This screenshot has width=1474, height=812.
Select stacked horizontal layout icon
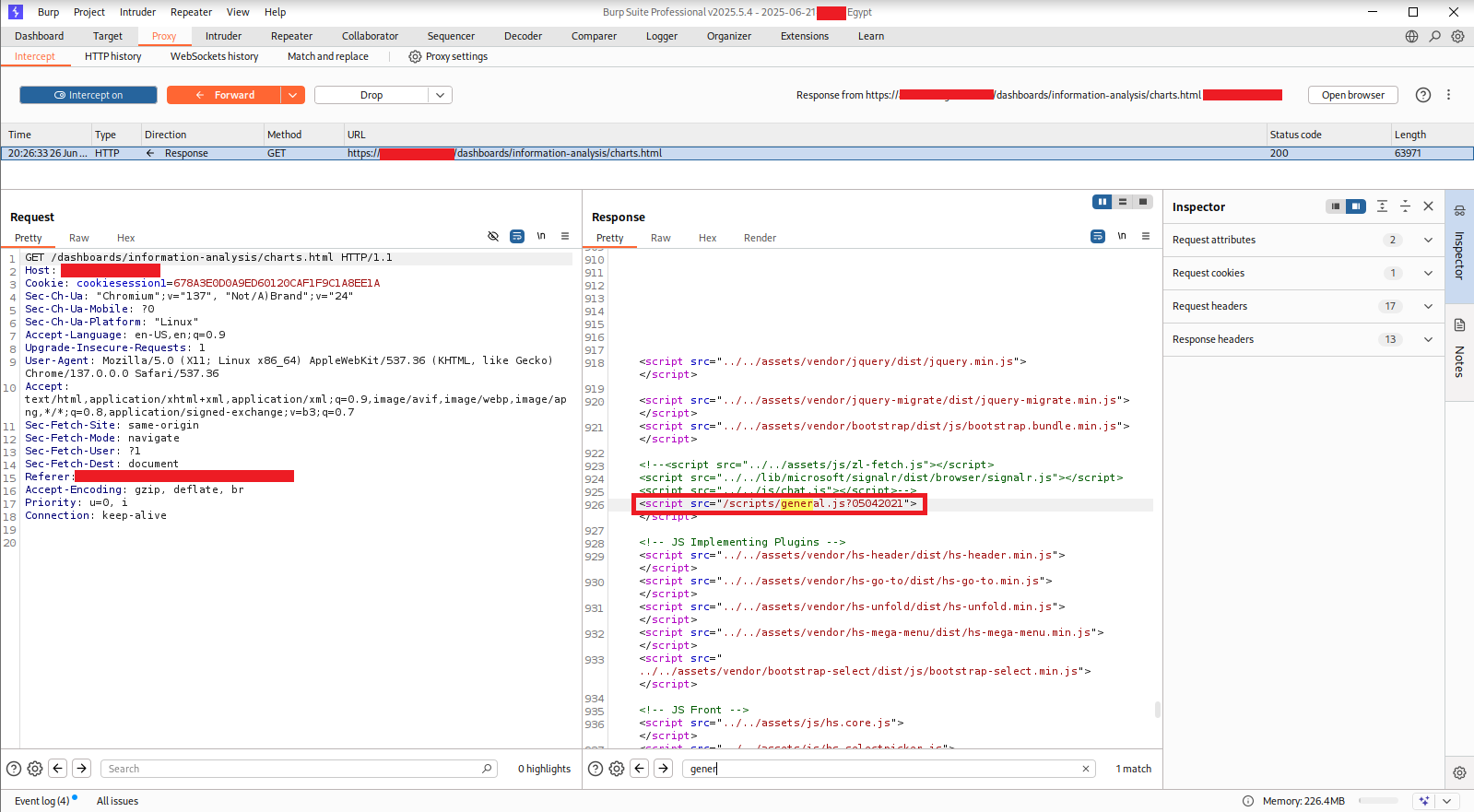[x=1123, y=202]
